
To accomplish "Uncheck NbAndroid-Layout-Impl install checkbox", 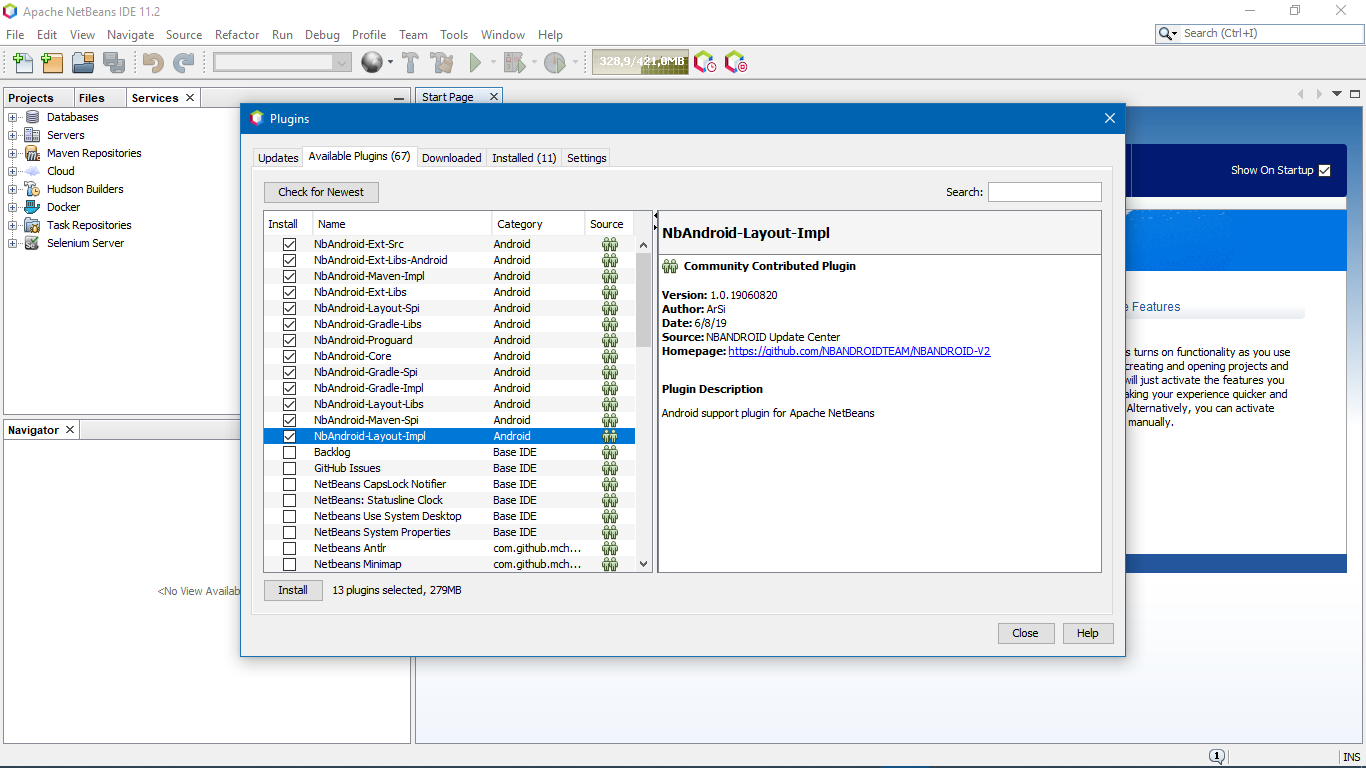I will point(289,436).
